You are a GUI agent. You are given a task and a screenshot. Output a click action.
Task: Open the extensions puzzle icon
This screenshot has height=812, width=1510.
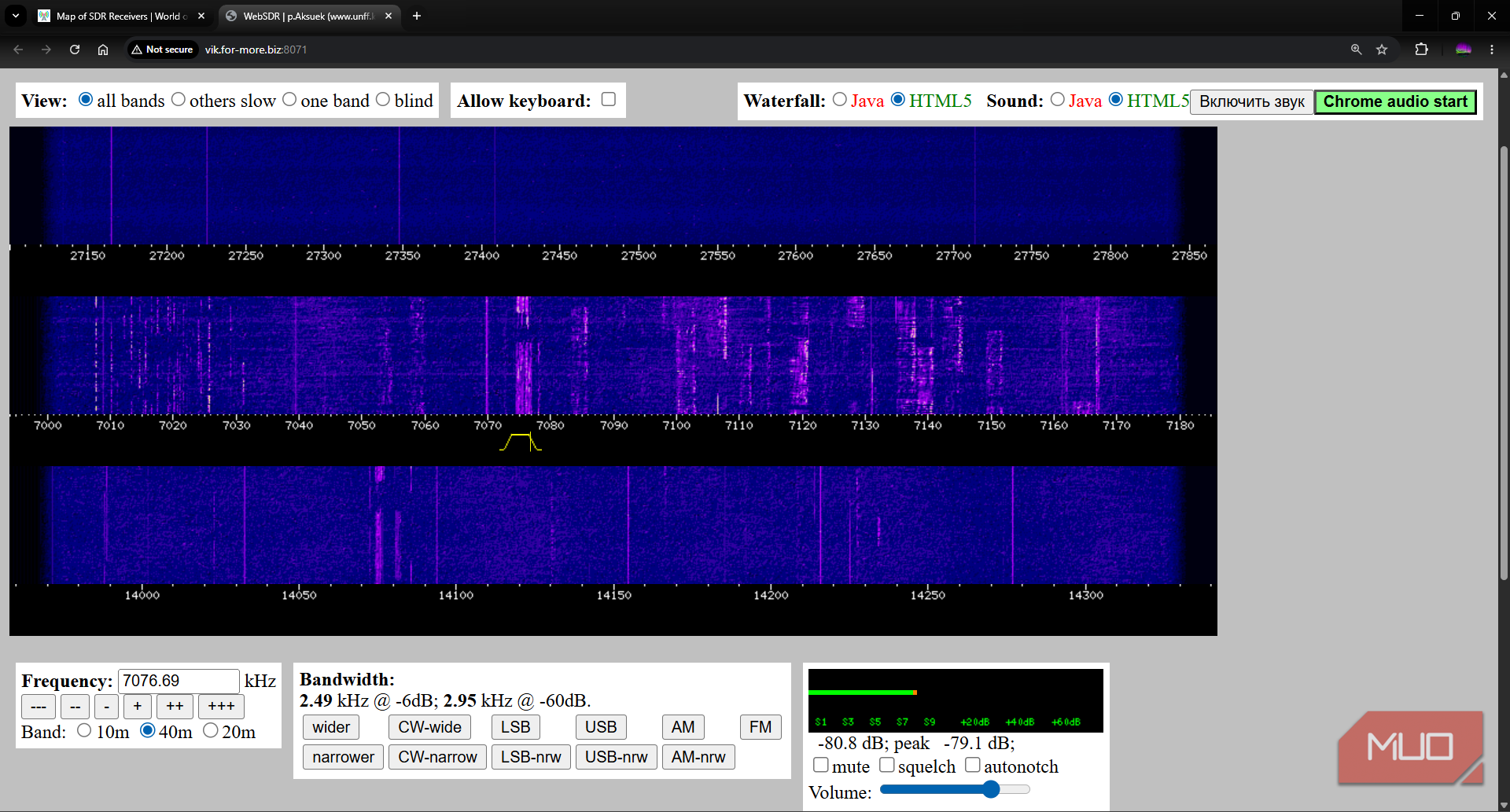click(1421, 50)
